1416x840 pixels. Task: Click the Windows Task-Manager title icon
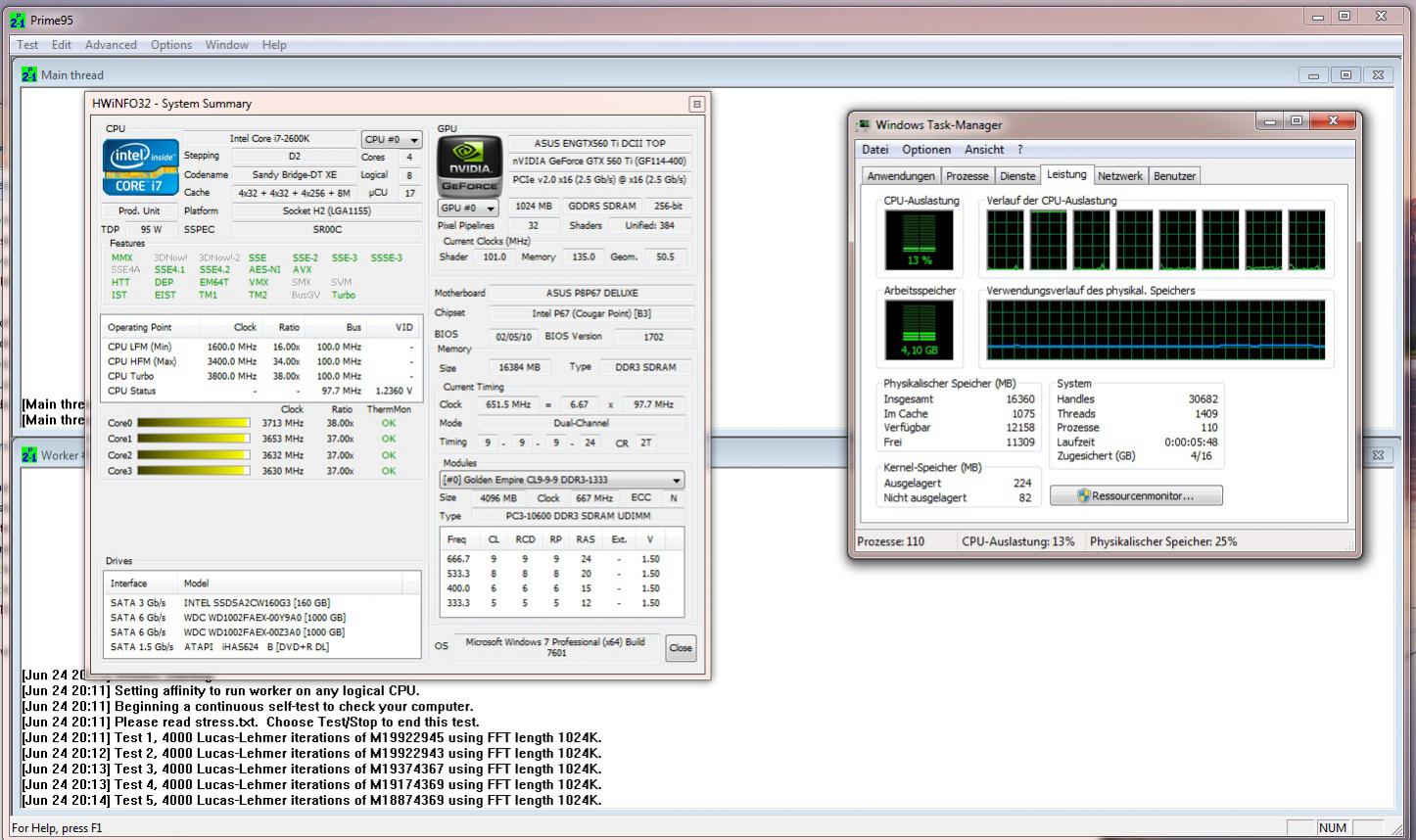[863, 125]
